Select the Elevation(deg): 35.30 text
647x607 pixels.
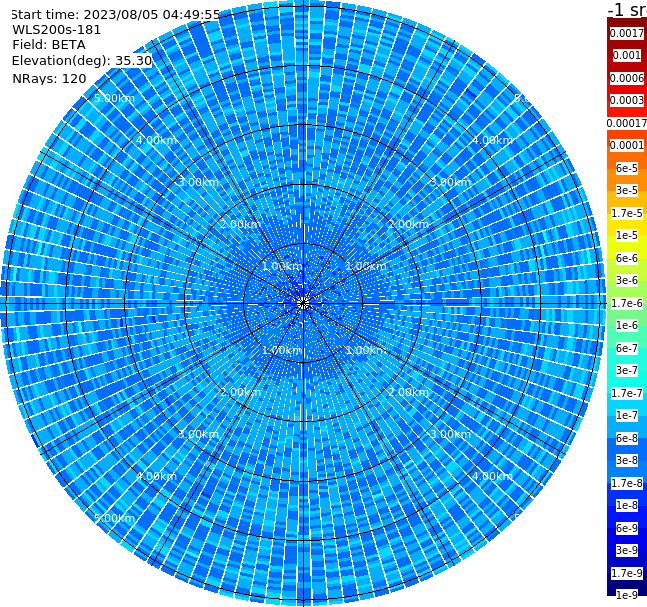[x=82, y=61]
